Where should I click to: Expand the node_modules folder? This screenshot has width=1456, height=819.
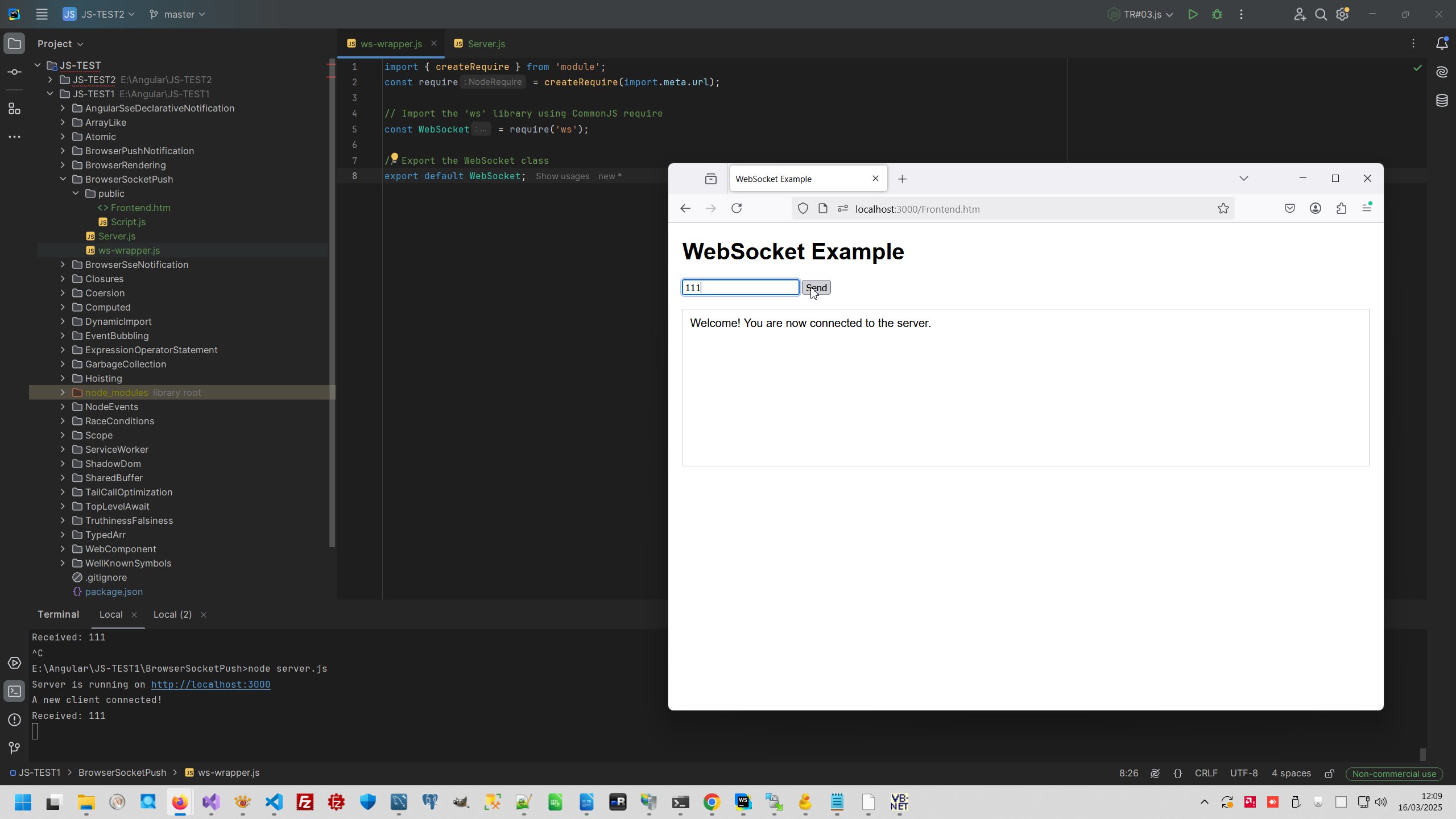click(x=63, y=392)
